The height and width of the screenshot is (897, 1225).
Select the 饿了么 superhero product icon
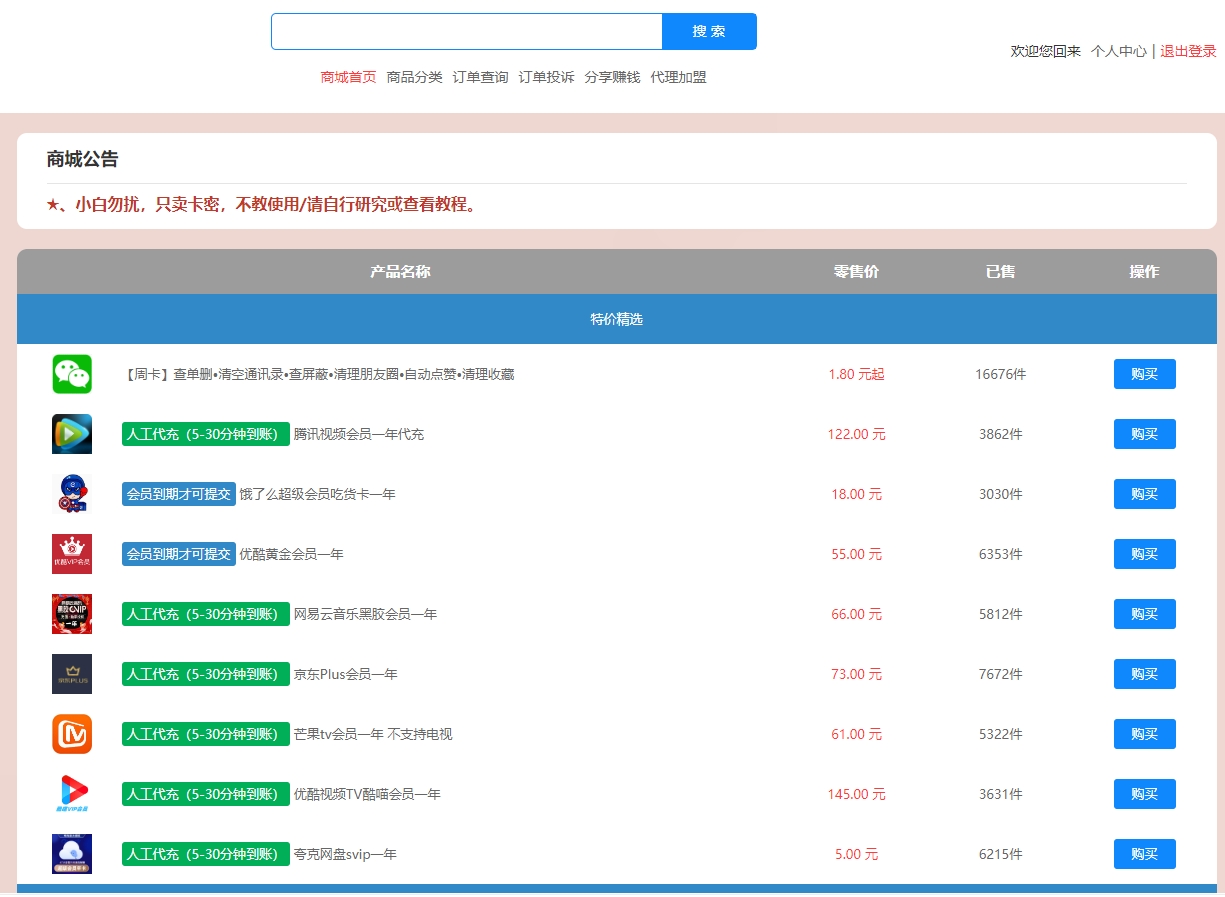coord(71,493)
